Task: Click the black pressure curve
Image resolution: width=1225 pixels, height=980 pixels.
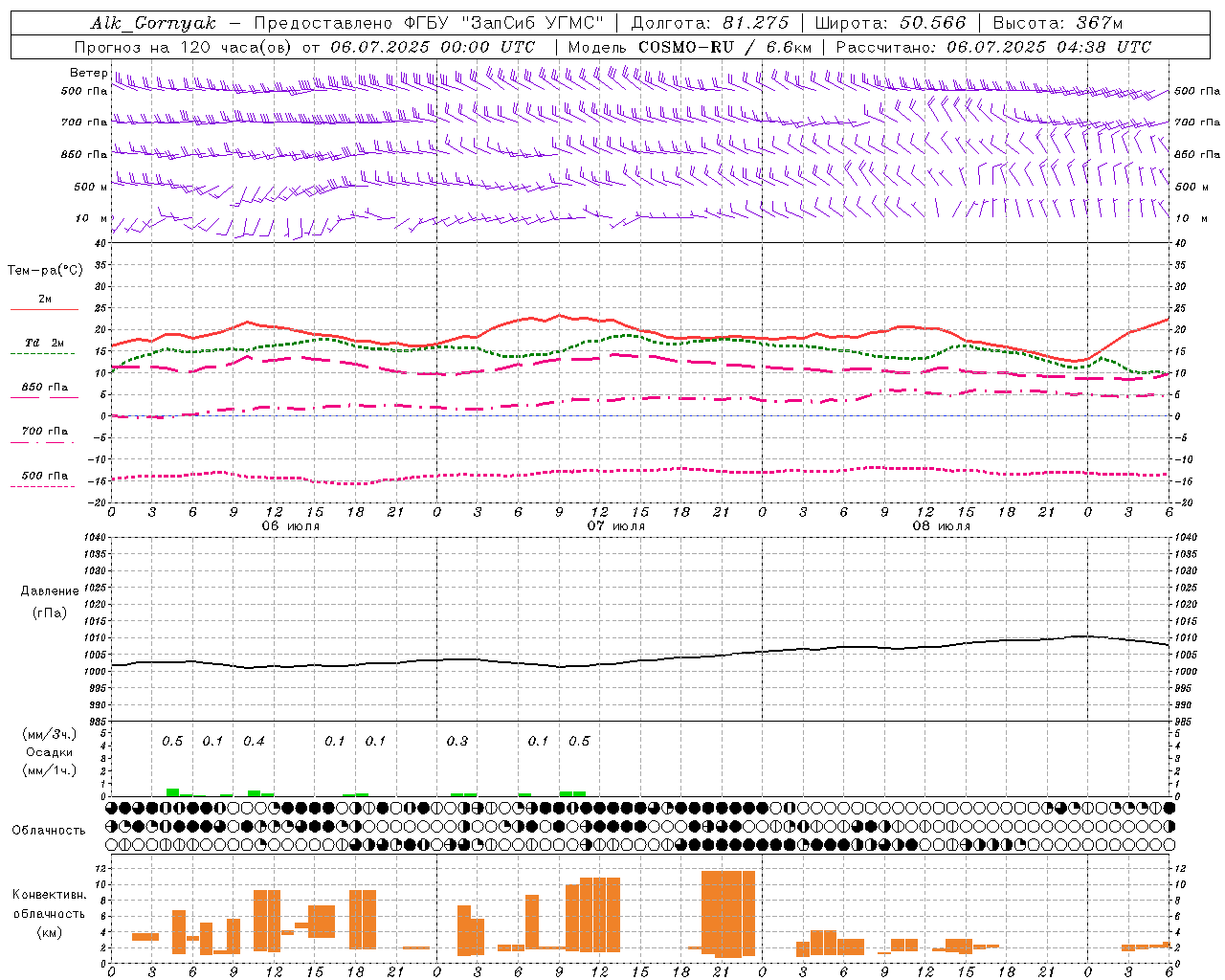Action: [641, 662]
